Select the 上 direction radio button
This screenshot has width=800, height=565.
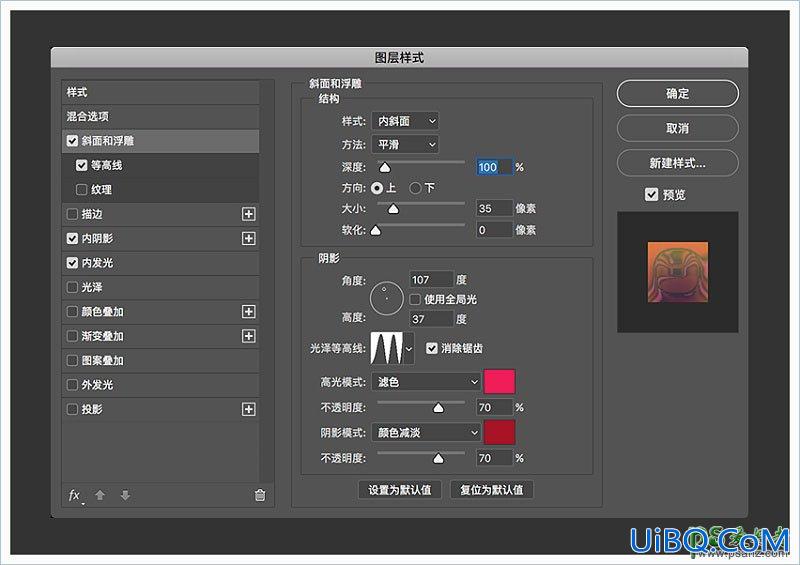[377, 188]
